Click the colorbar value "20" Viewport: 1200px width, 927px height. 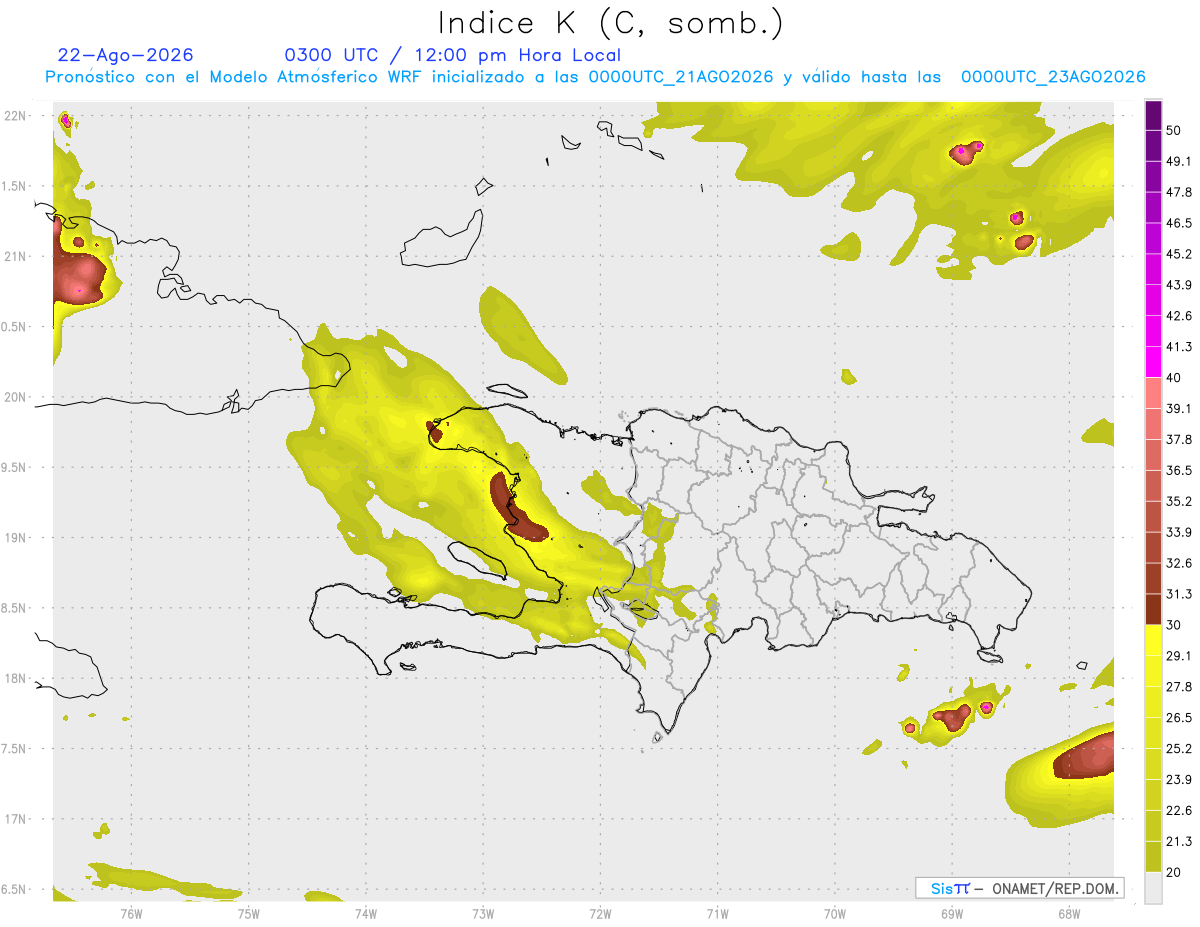click(x=1174, y=873)
